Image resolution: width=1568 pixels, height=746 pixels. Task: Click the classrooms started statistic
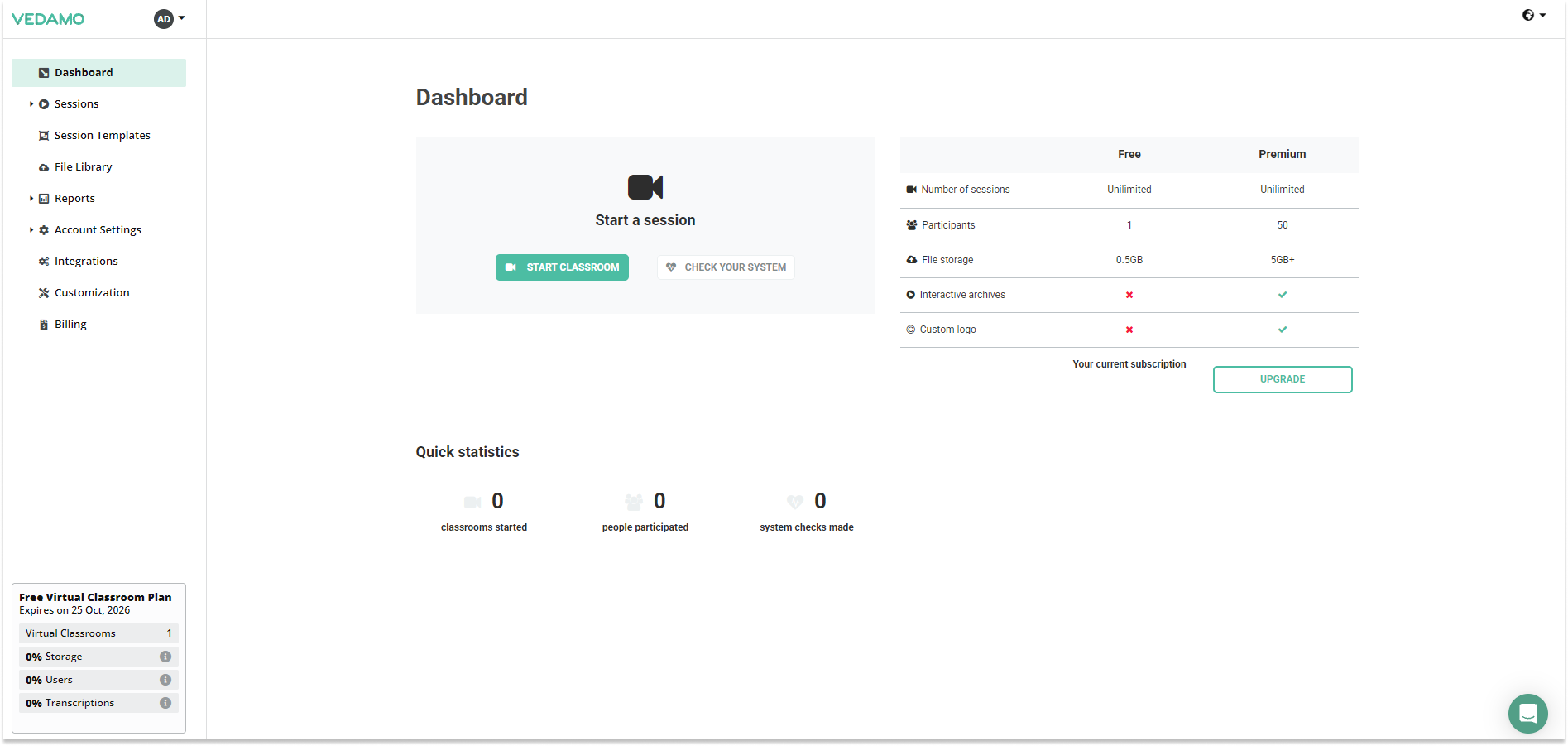(x=484, y=513)
